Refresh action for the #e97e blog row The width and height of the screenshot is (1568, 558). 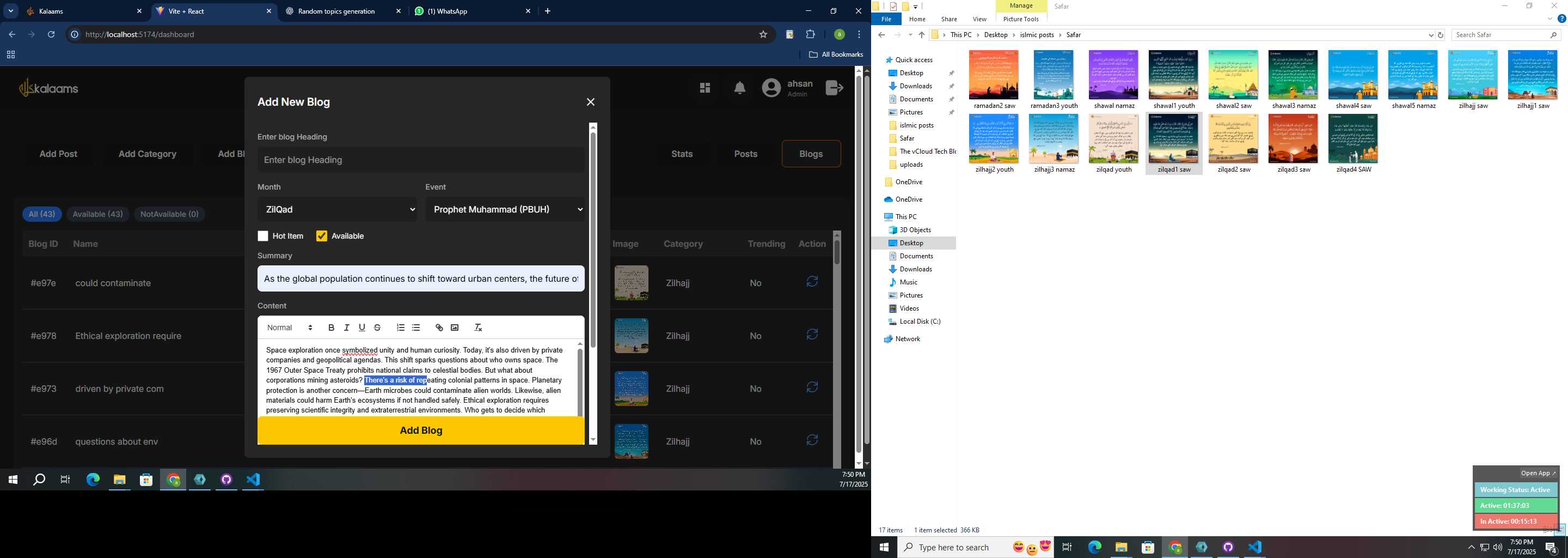click(812, 281)
